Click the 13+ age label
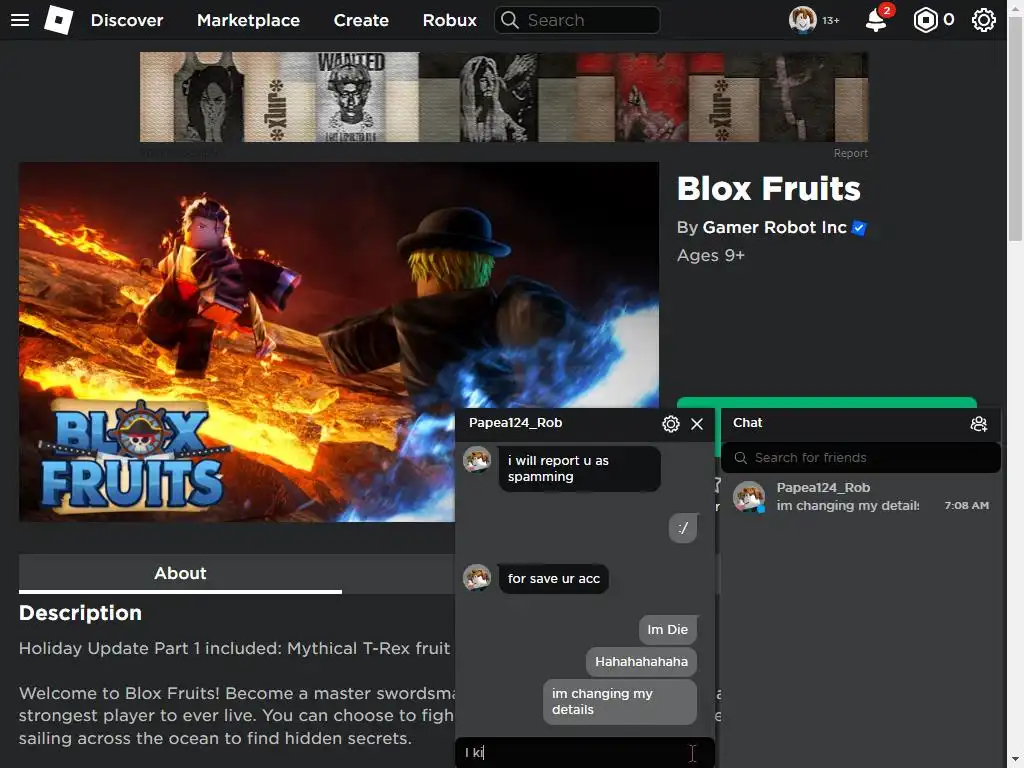 [x=831, y=21]
